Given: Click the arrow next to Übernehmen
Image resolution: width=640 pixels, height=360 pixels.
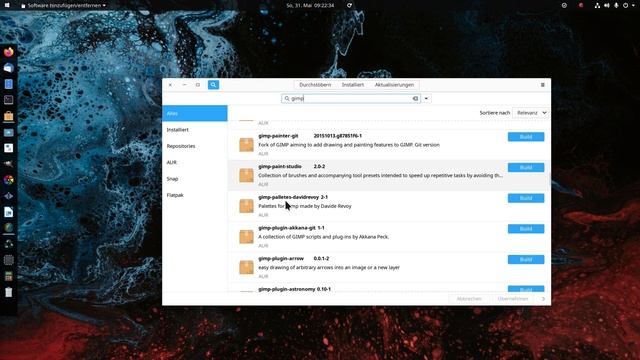Looking at the screenshot, I should point(543,299).
